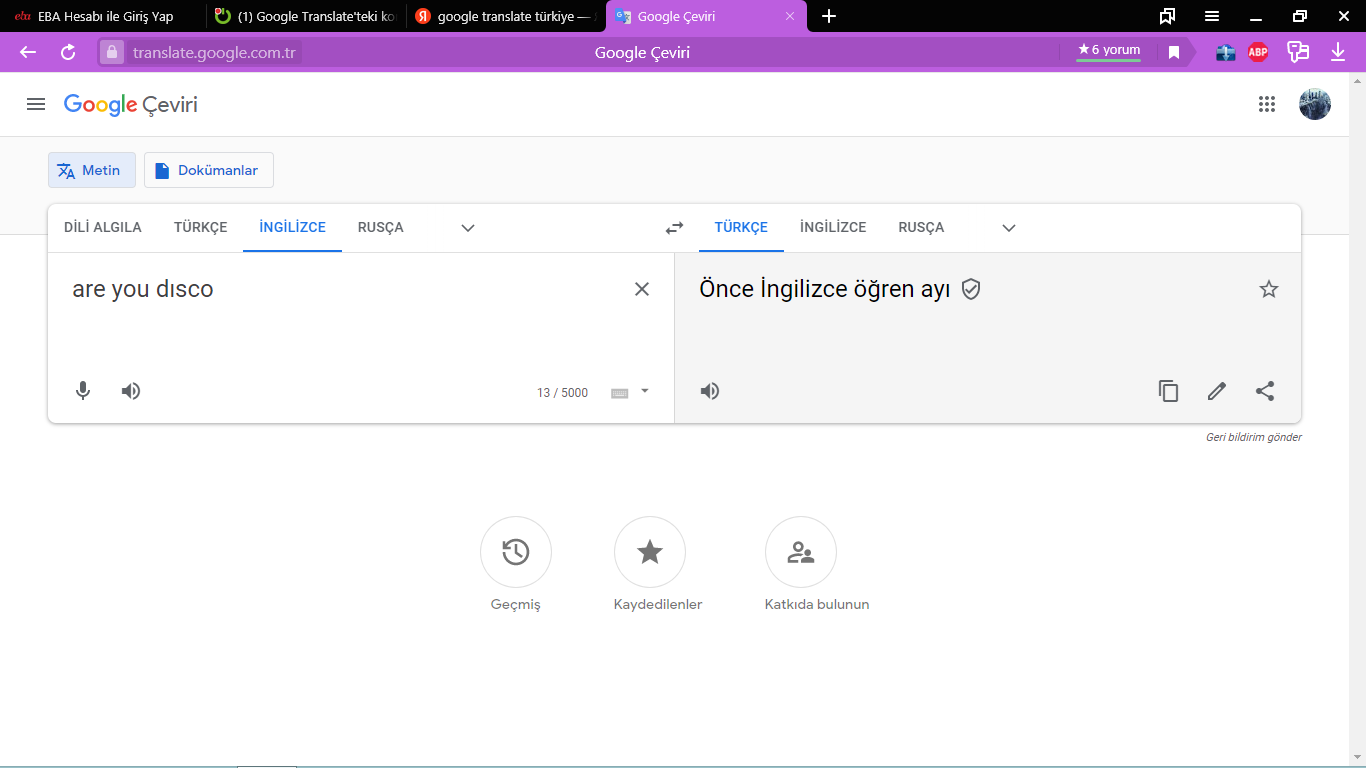The width and height of the screenshot is (1366, 768).
Task: Click the translate.google.com.tr address field
Action: (214, 53)
